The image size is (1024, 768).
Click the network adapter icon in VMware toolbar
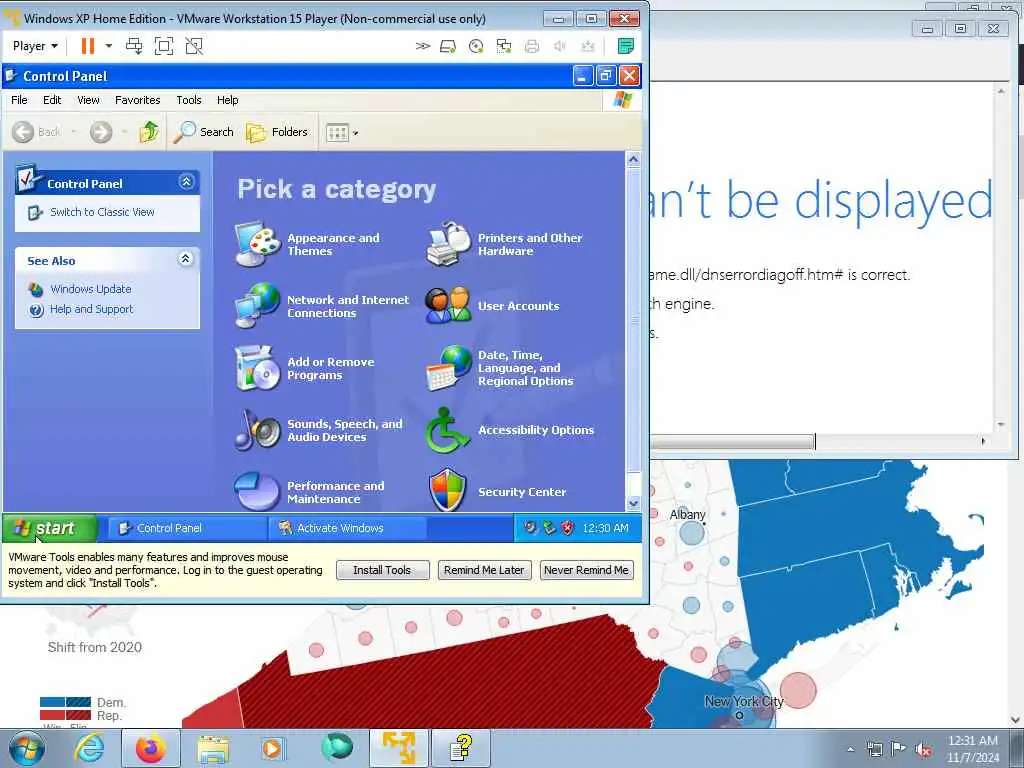[504, 46]
